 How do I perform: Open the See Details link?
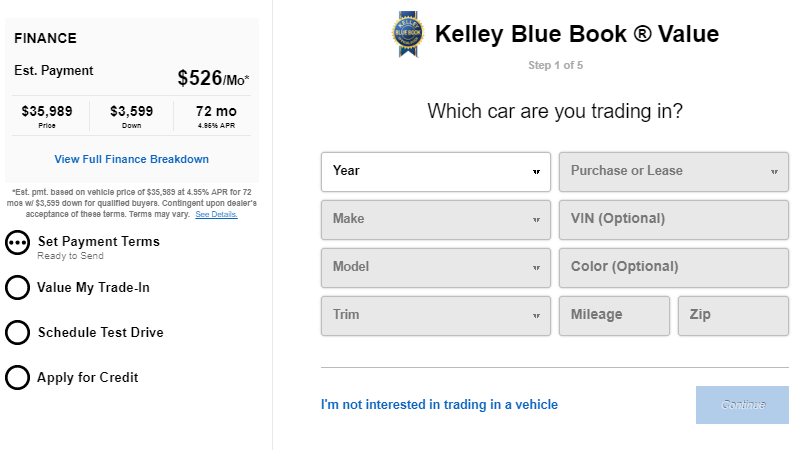coord(216,214)
